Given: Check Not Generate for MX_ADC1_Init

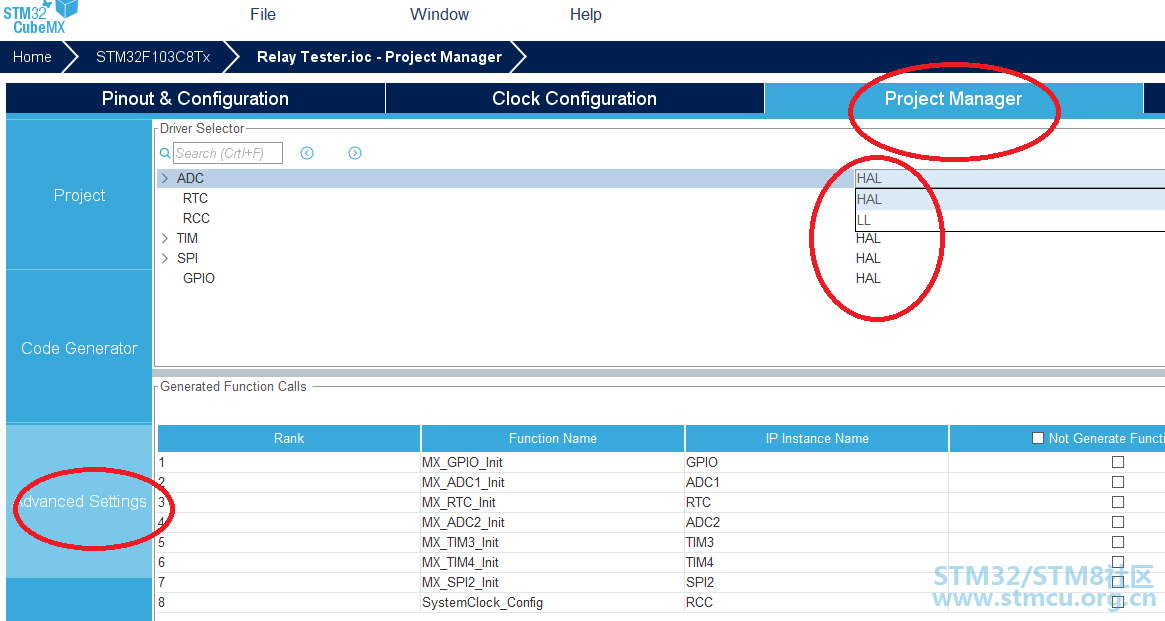Looking at the screenshot, I should coord(1117,482).
